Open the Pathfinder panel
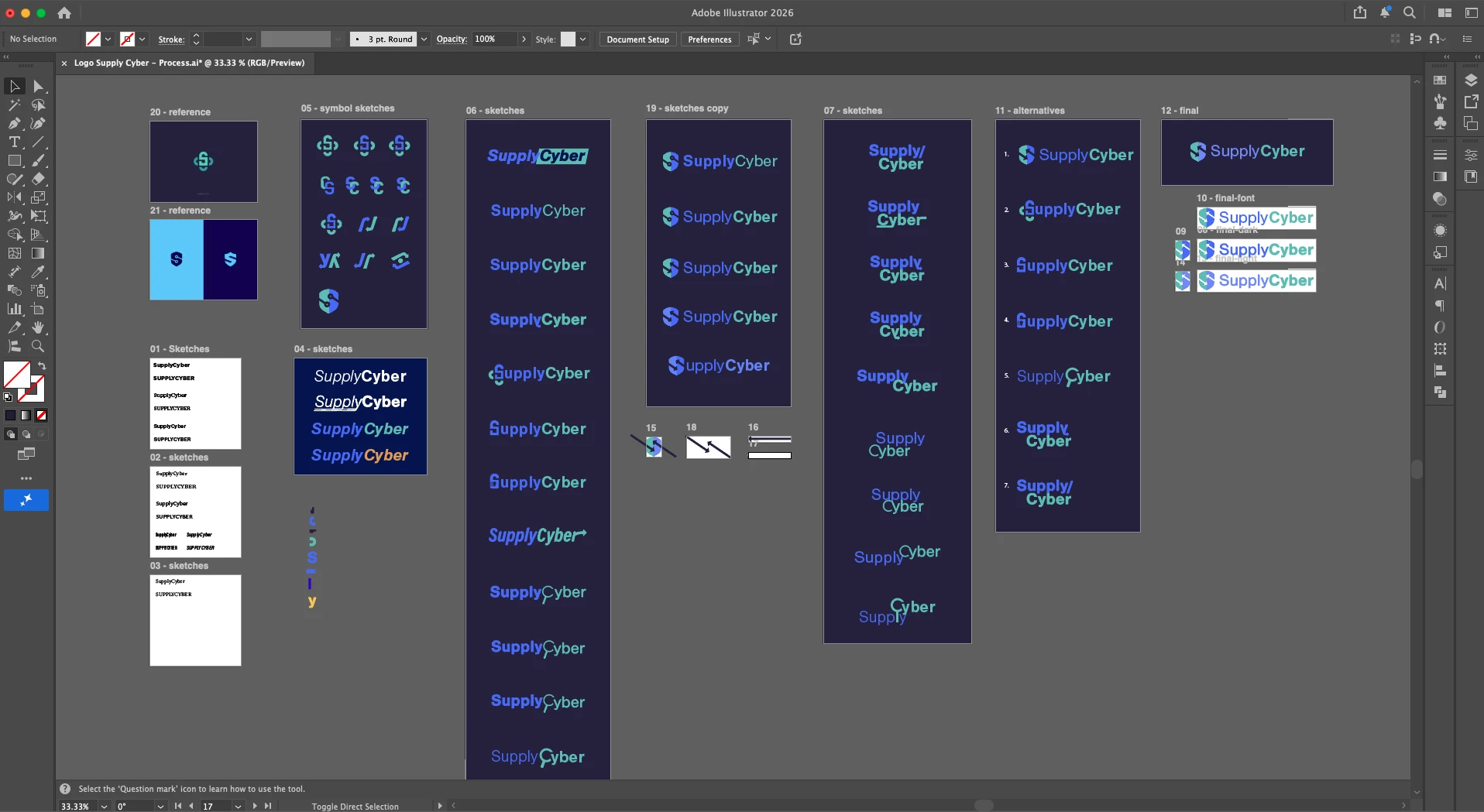The width and height of the screenshot is (1484, 812). click(x=1440, y=392)
